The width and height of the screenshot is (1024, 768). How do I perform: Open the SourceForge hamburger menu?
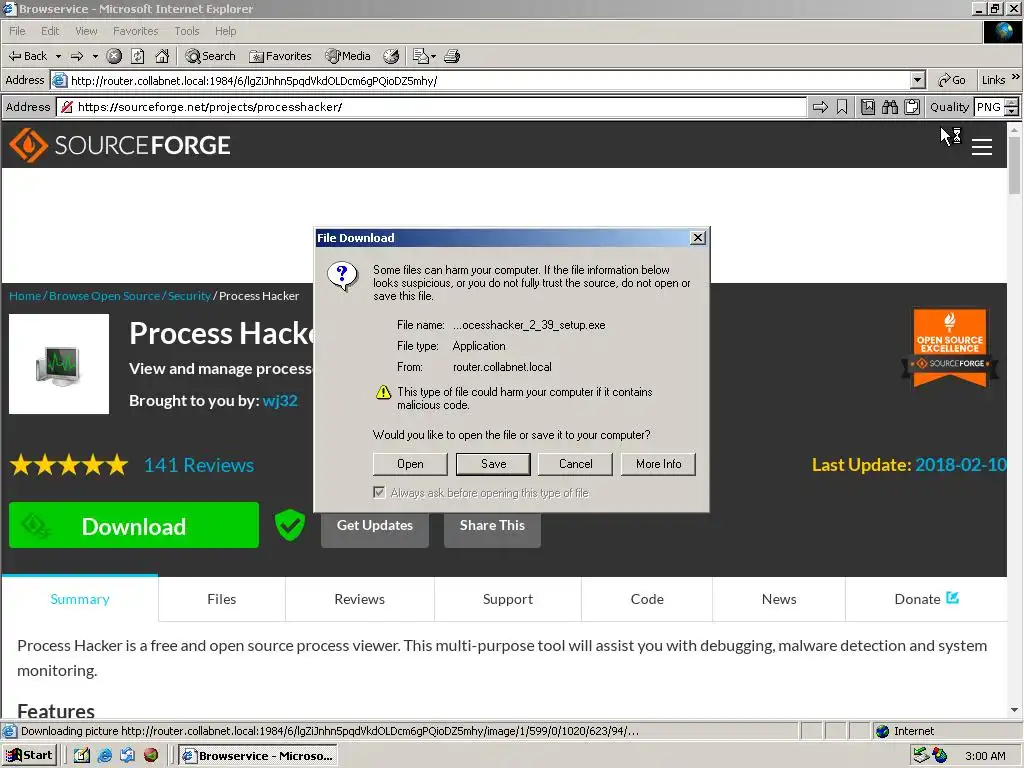982,146
